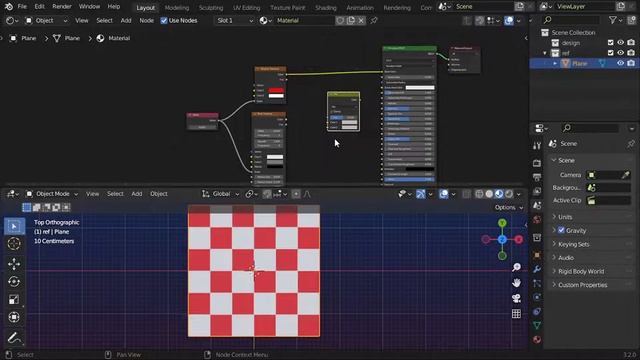Open the Modifiers wrench tab
This screenshot has width=640, height=360.
537,269
